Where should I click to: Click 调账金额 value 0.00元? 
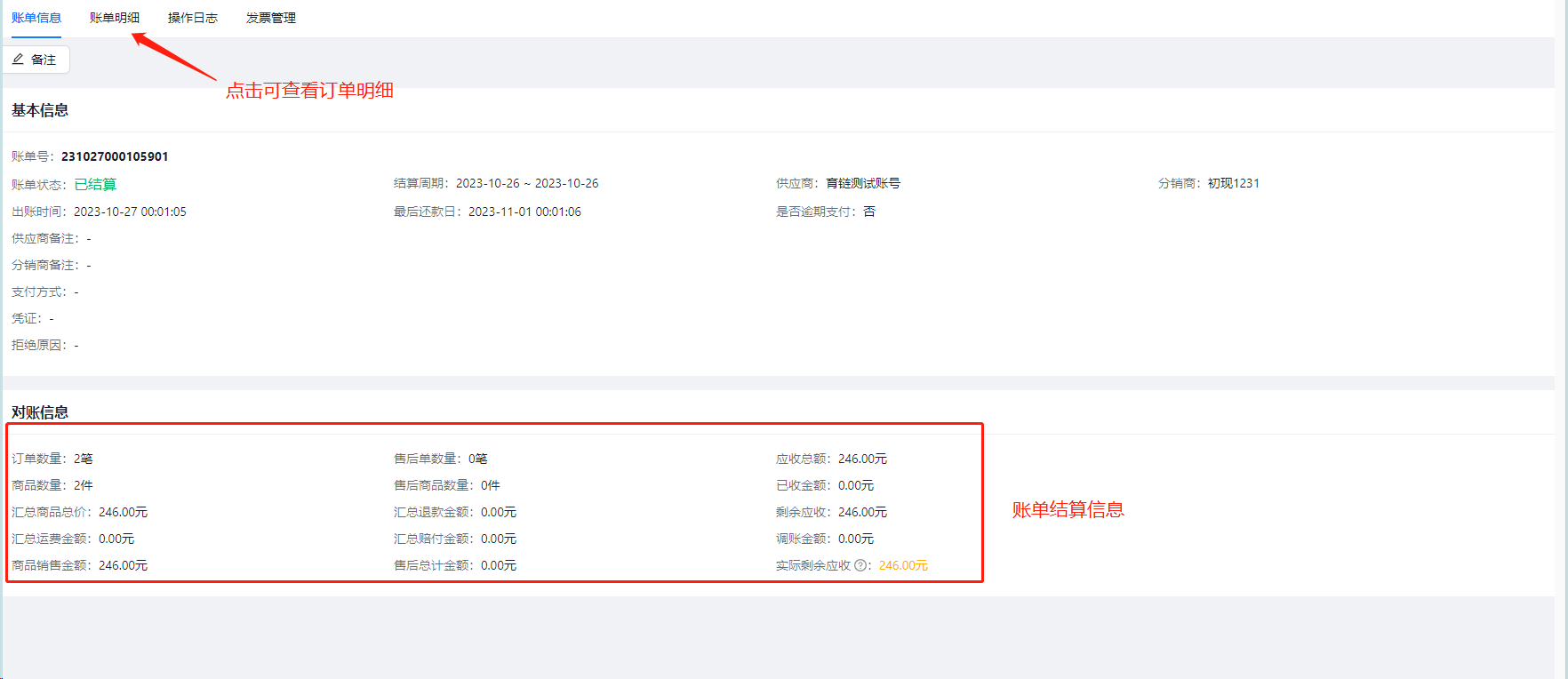pos(856,539)
